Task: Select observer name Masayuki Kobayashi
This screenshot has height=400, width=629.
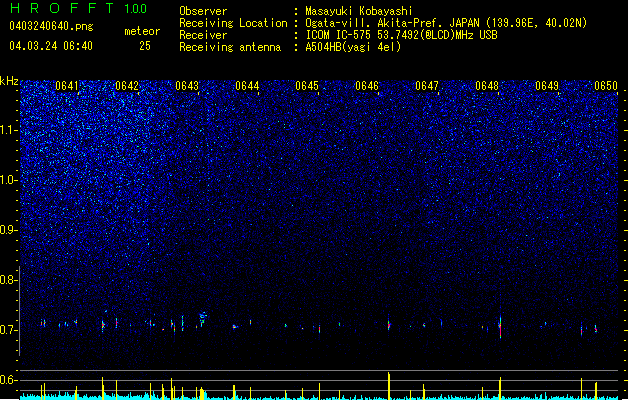Action: pyautogui.click(x=359, y=11)
